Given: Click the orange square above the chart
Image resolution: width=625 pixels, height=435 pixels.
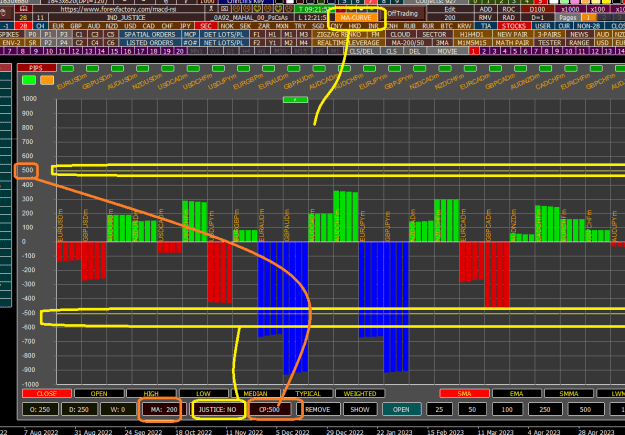Looking at the screenshot, I should point(47,80).
